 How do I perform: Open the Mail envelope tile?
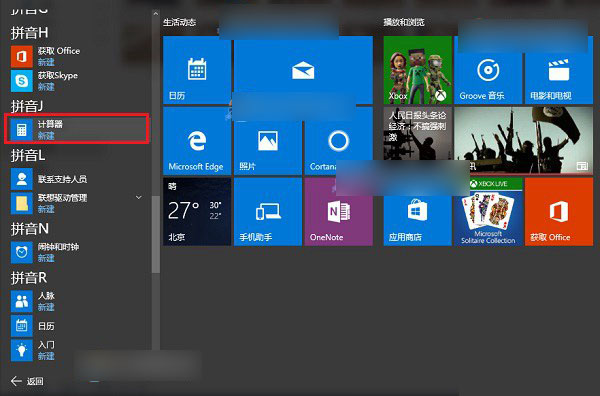pos(303,70)
